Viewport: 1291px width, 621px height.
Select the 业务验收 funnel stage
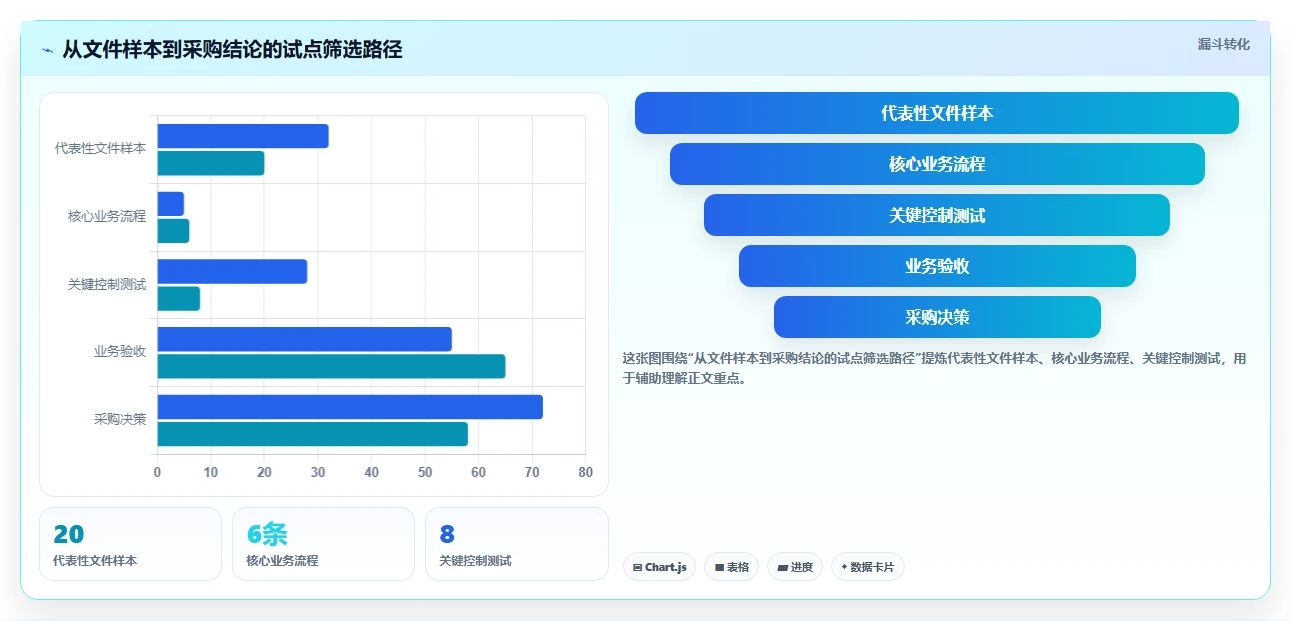point(937,266)
